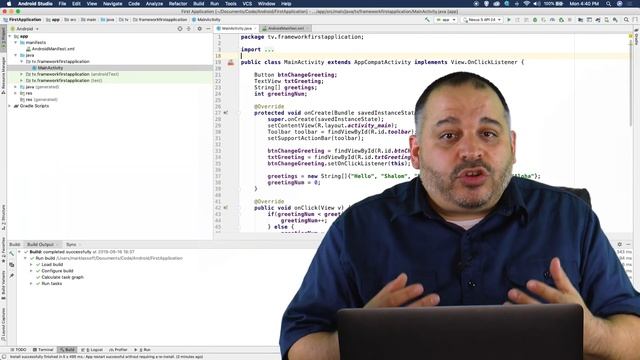This screenshot has height=360, width=640.
Task: Click the expand/collapse all icon in Project panel
Action: [x=189, y=29]
